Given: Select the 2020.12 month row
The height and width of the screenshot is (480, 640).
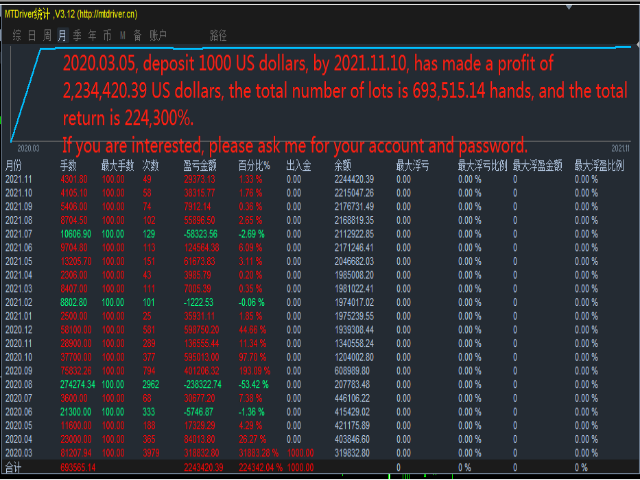Looking at the screenshot, I should (320, 330).
